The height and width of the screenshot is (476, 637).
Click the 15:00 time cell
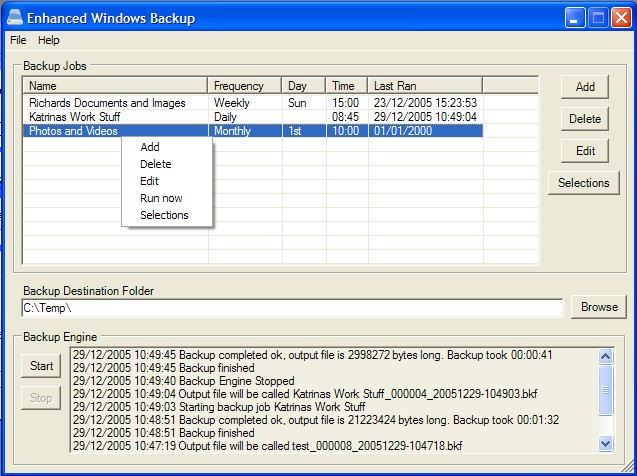tap(345, 103)
